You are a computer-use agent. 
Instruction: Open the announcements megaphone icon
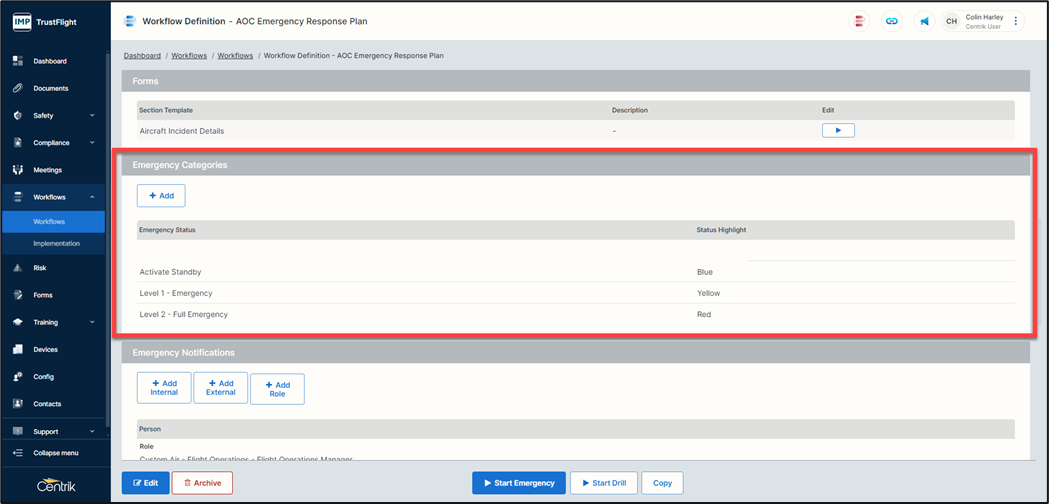point(924,21)
